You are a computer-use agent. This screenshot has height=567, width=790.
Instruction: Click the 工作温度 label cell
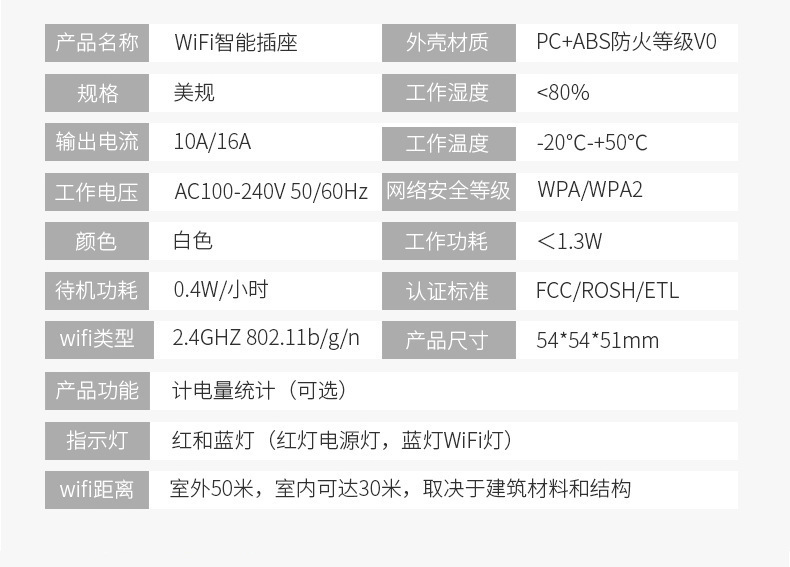point(449,144)
